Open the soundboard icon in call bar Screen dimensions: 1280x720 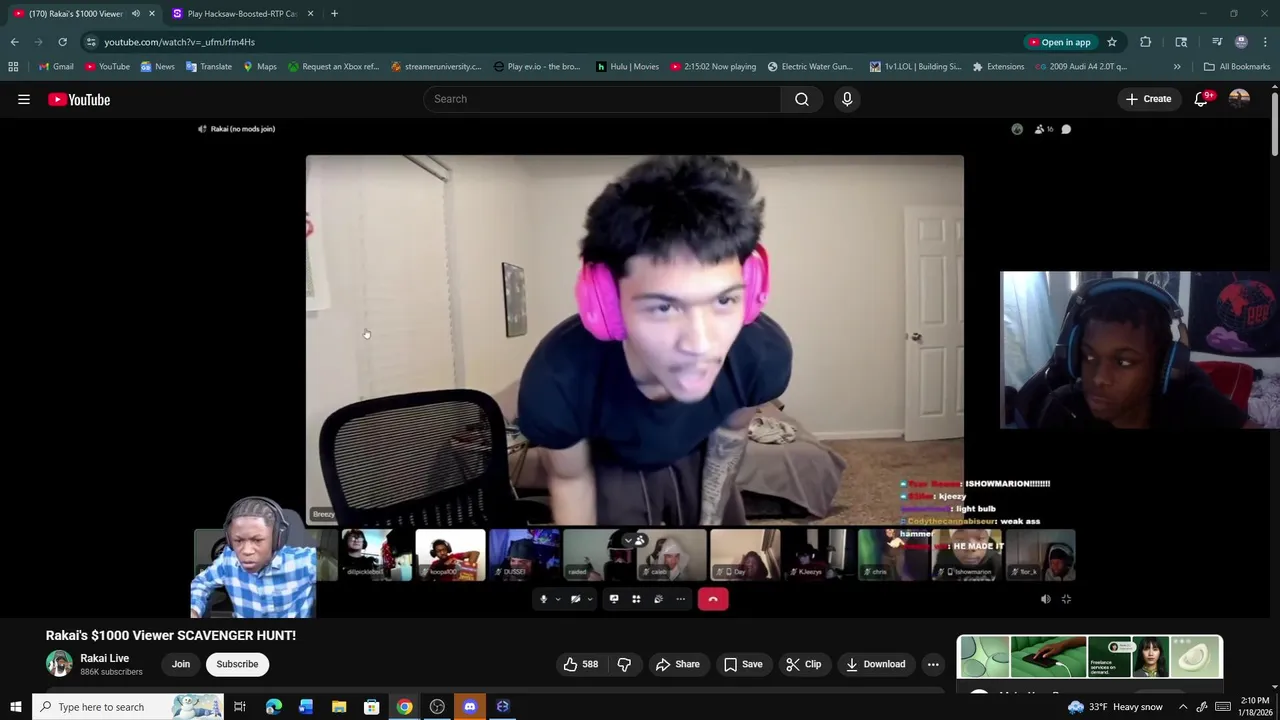[x=658, y=599]
